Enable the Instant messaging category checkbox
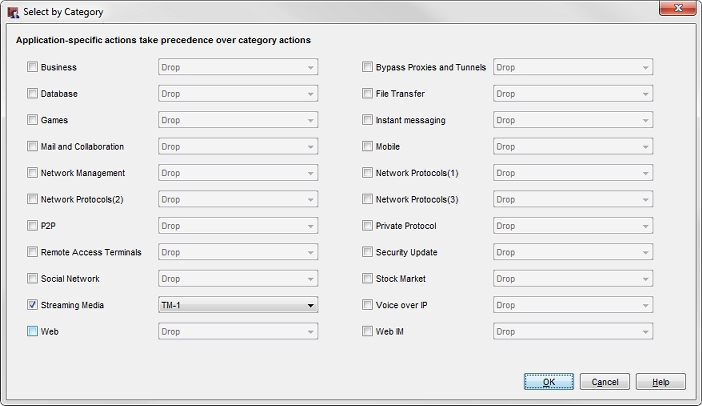 (368, 120)
